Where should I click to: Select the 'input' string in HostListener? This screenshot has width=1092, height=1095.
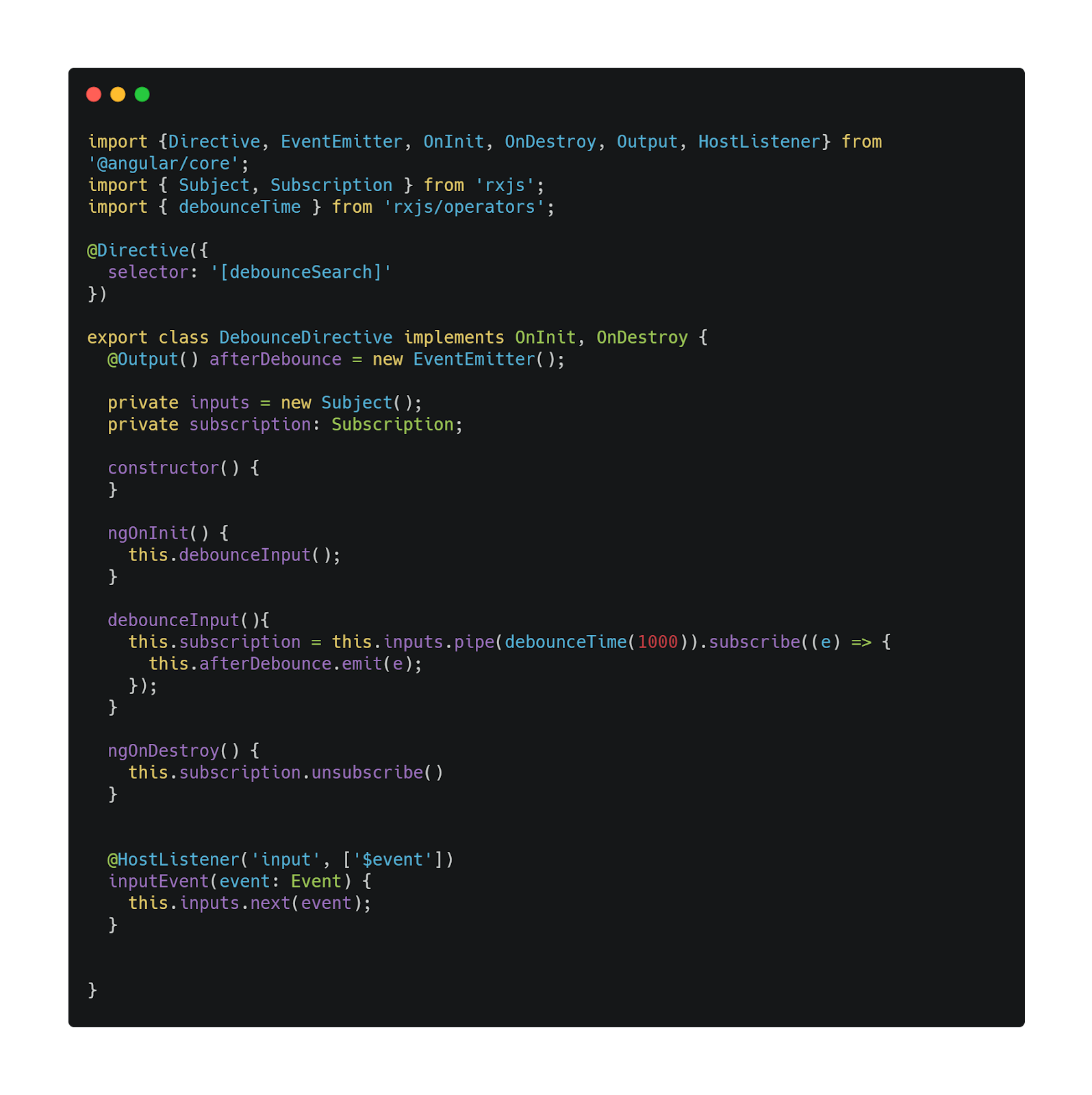click(285, 860)
